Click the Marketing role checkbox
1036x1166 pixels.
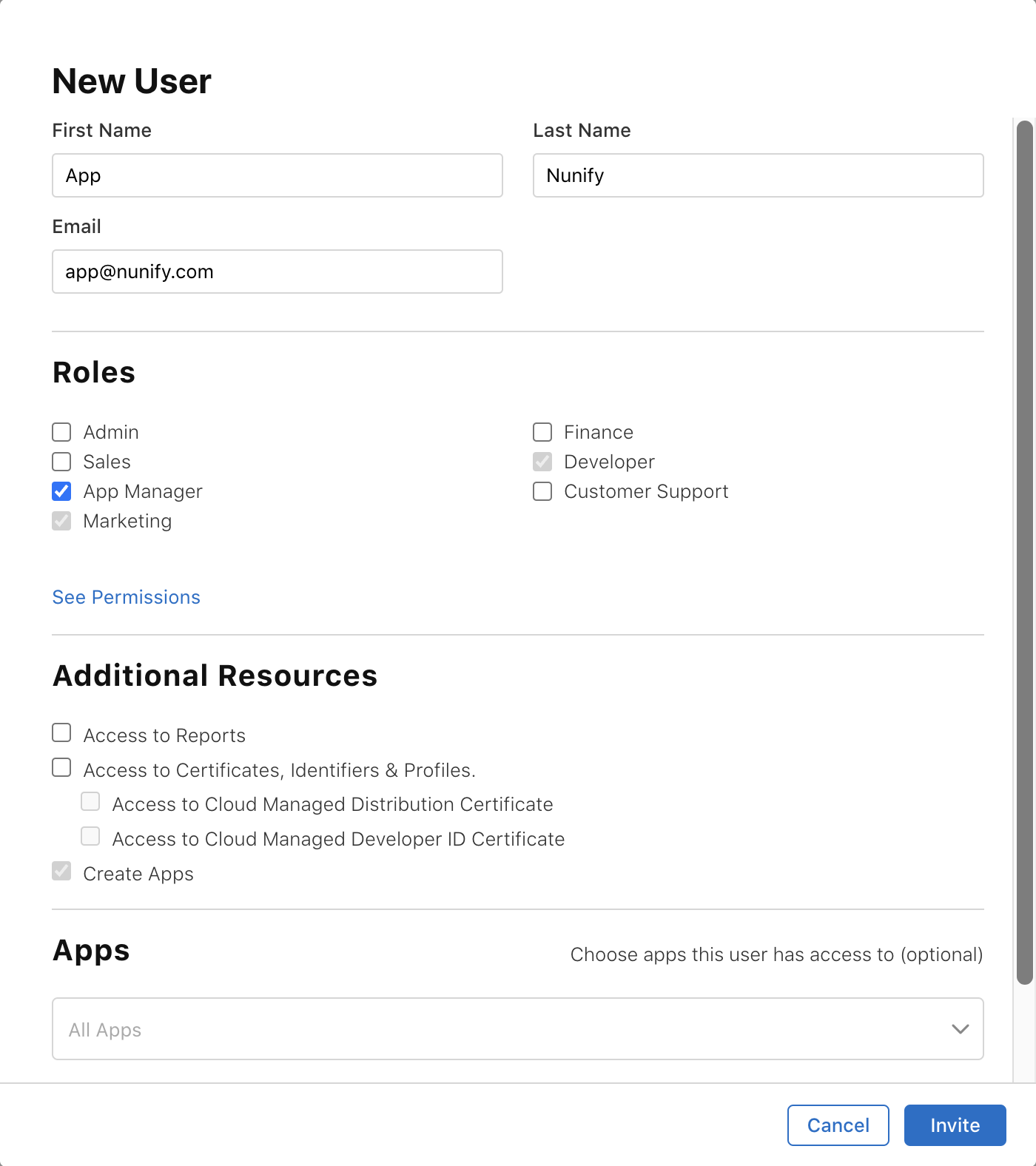(x=62, y=521)
